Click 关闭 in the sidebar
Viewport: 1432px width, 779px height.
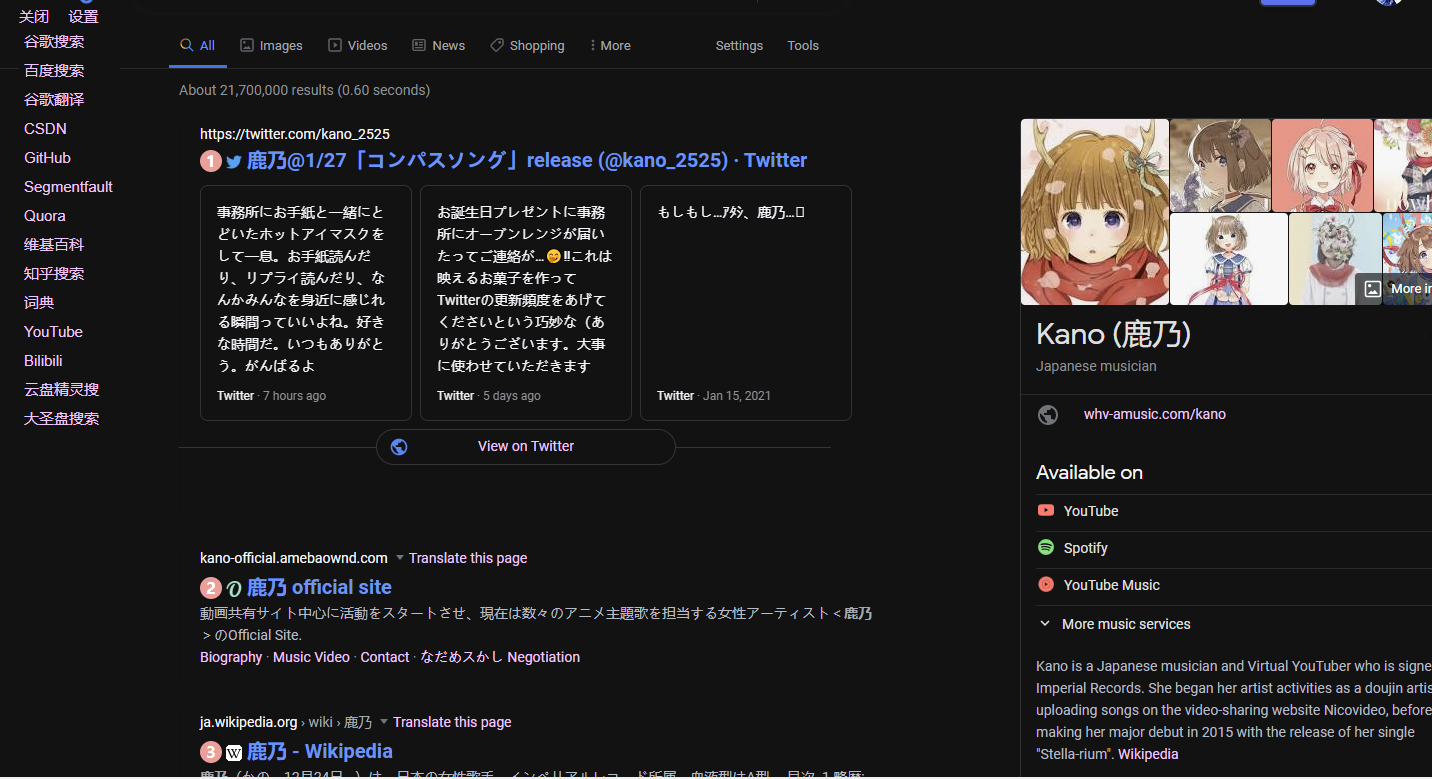pos(34,17)
